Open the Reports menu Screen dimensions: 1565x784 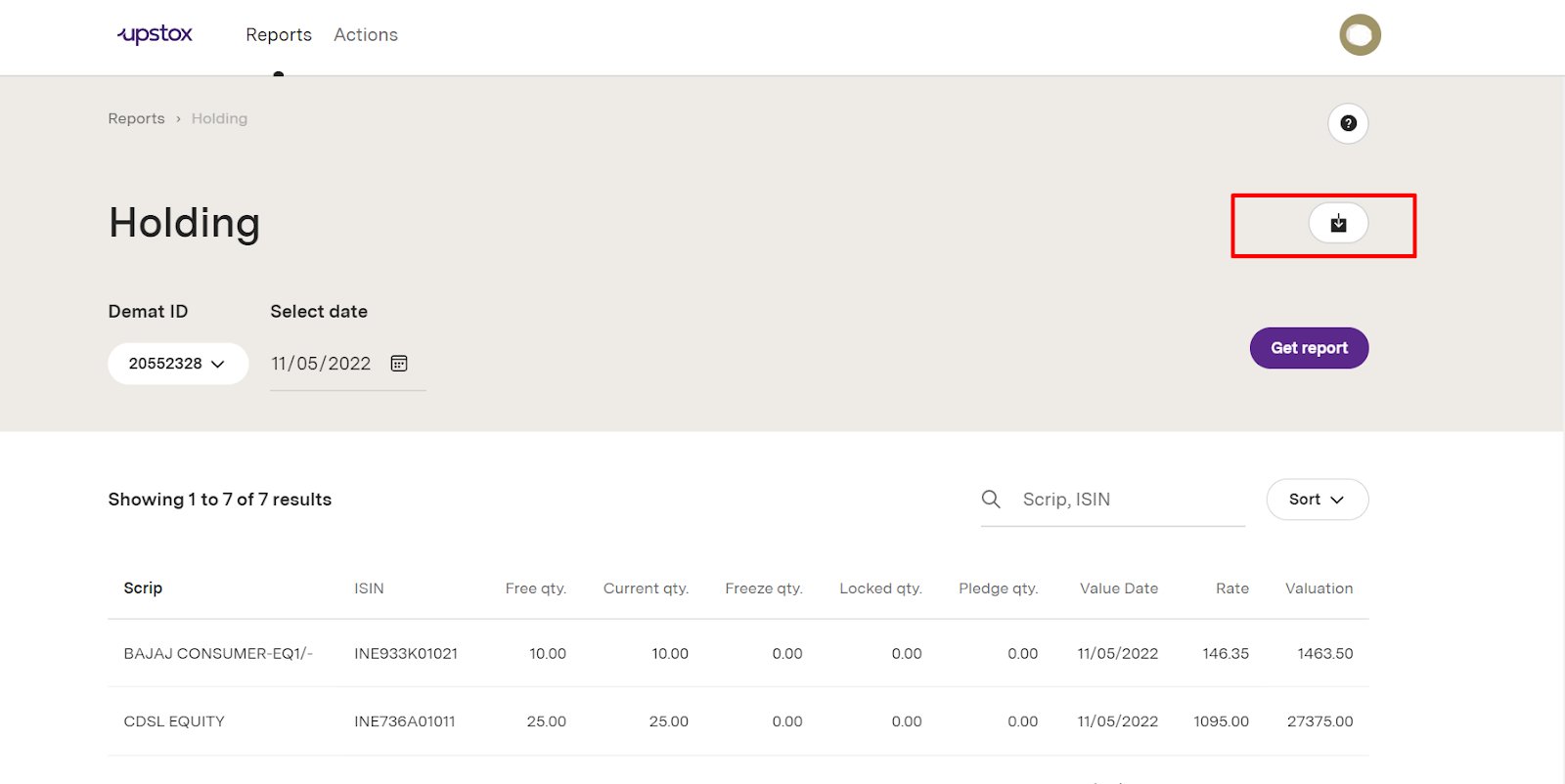(x=279, y=35)
